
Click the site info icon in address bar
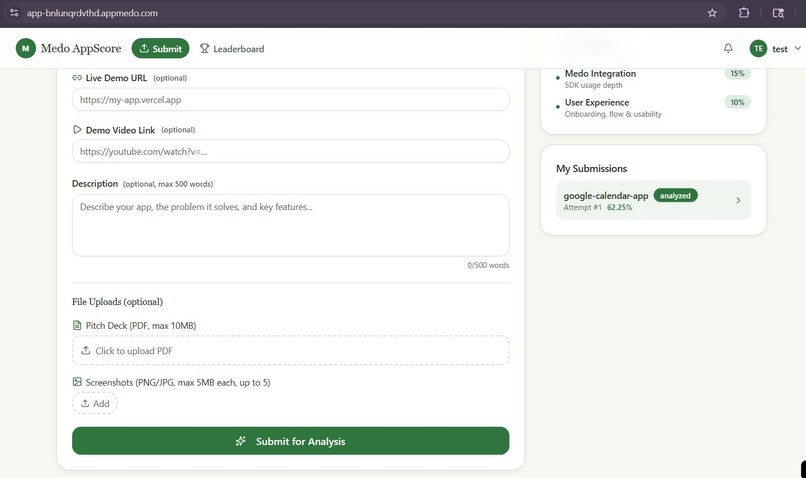(14, 13)
